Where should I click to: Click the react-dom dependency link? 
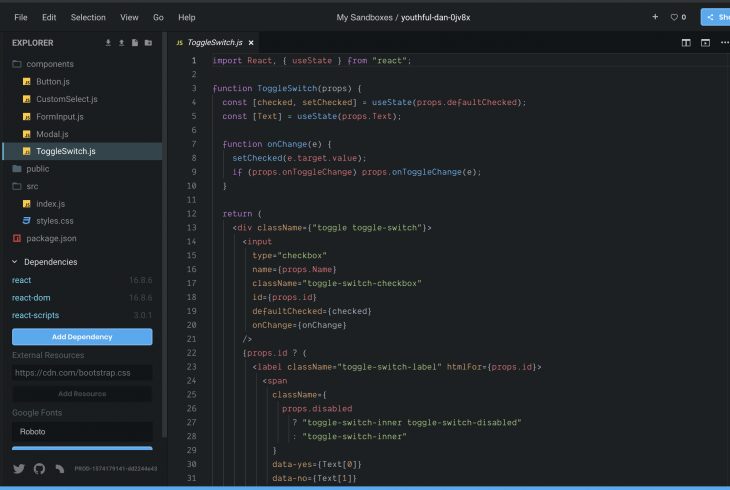click(31, 298)
